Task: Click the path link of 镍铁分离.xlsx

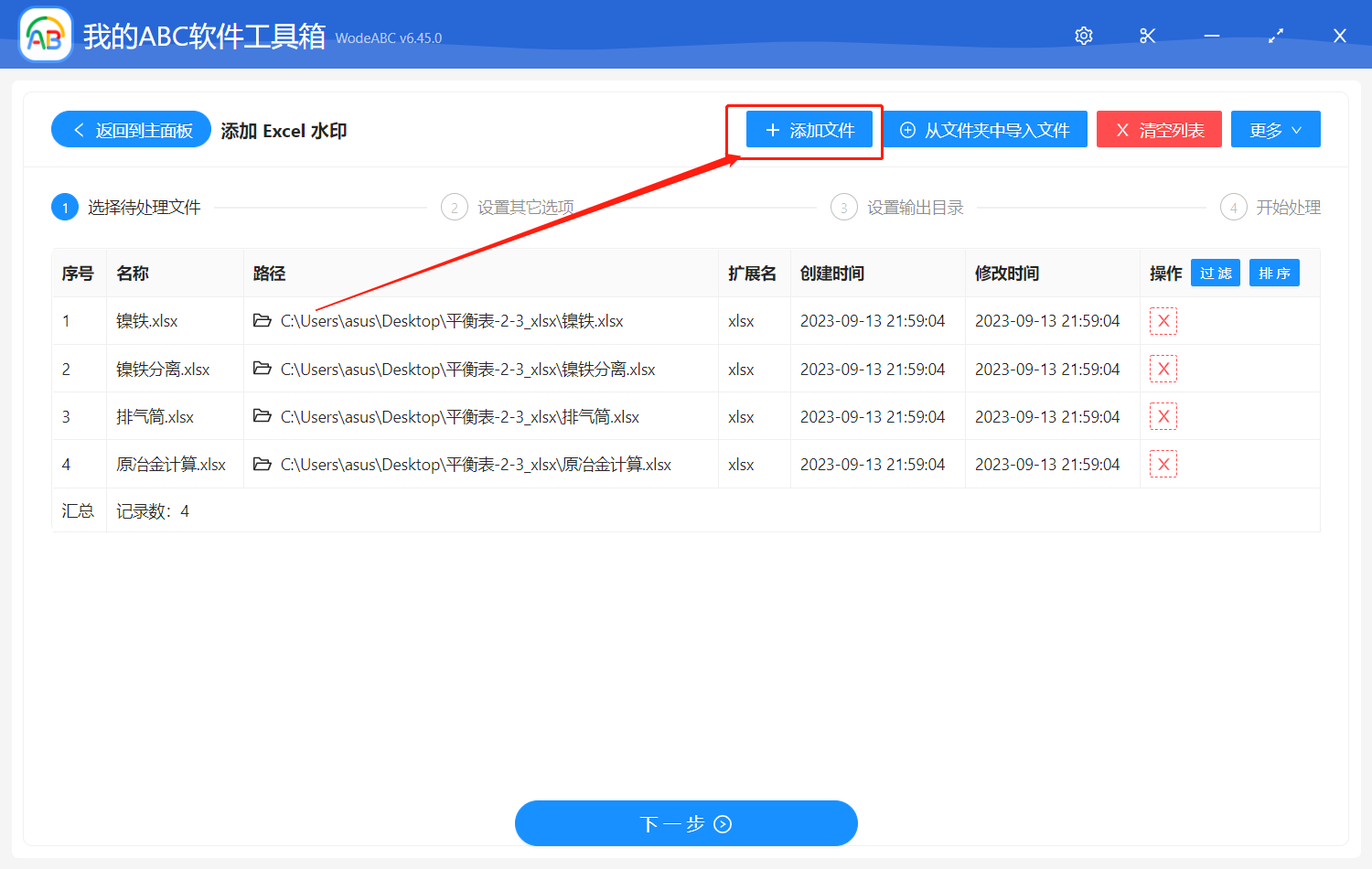Action: (466, 369)
